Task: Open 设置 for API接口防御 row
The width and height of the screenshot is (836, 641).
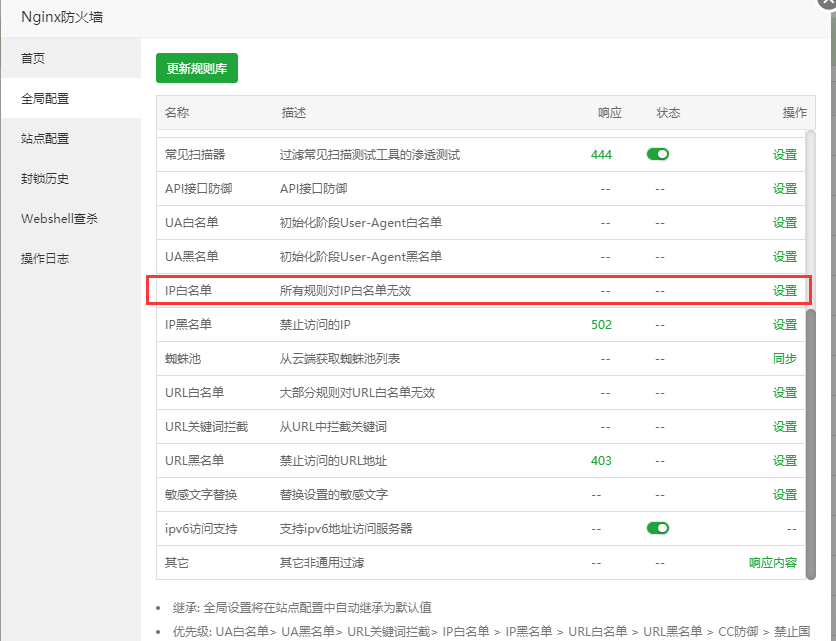Action: (784, 188)
